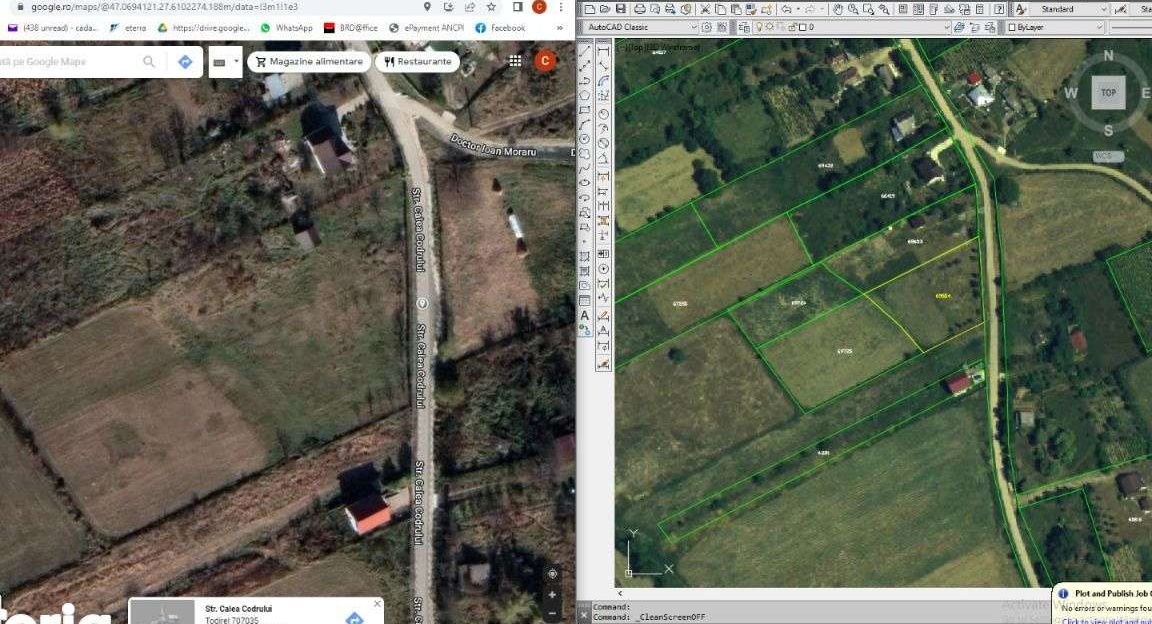Click the Copy icon in AutoCAD toolbar
The image size is (1152, 624).
720,9
